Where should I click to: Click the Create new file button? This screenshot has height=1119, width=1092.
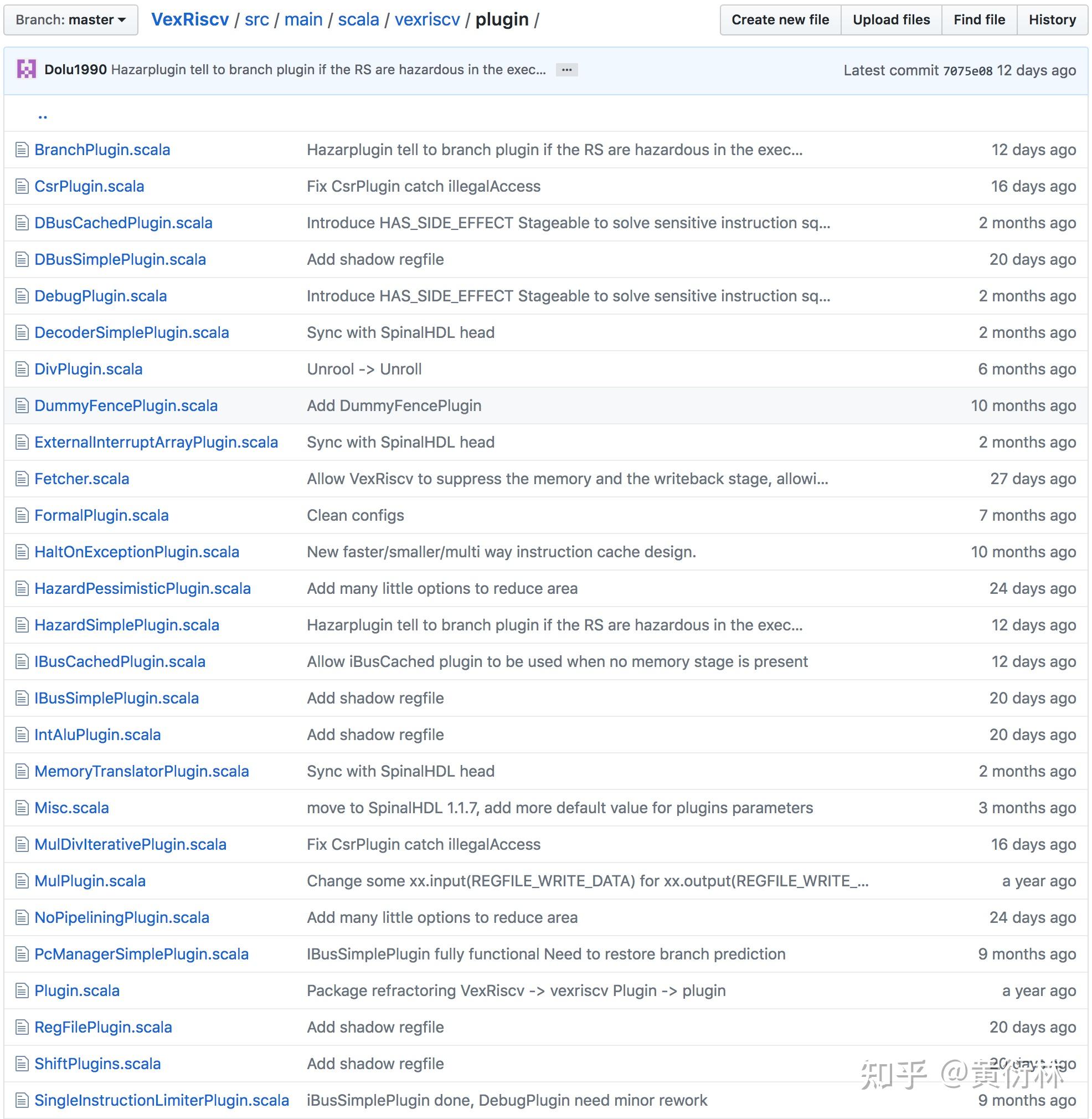[780, 20]
